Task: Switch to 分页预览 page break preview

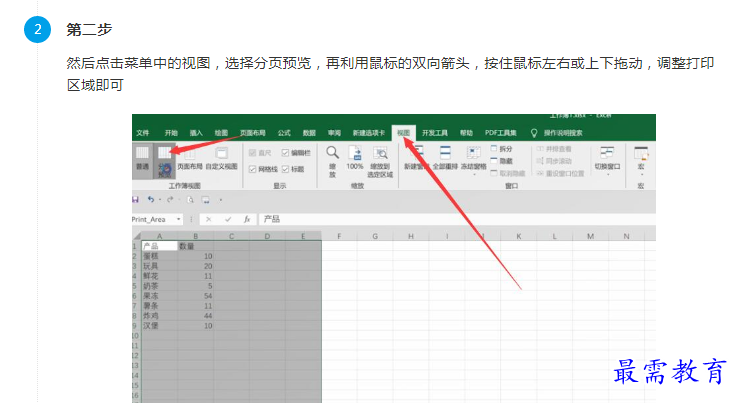Action: 164,161
